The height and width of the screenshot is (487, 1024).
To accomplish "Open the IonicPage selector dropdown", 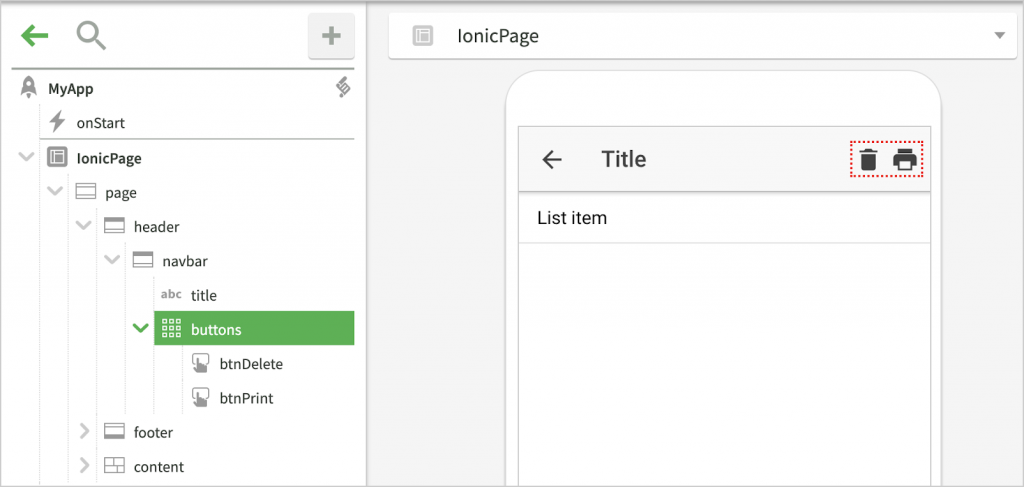I will tap(999, 36).
